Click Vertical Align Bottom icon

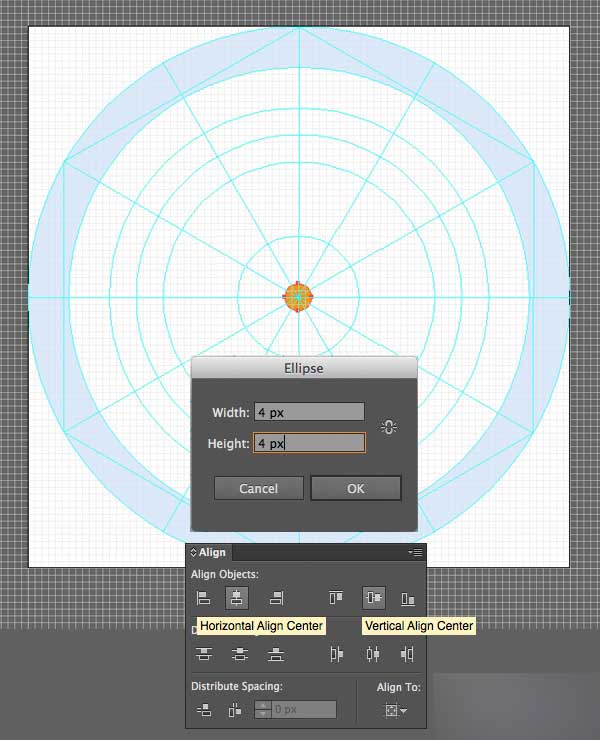pyautogui.click(x=408, y=598)
